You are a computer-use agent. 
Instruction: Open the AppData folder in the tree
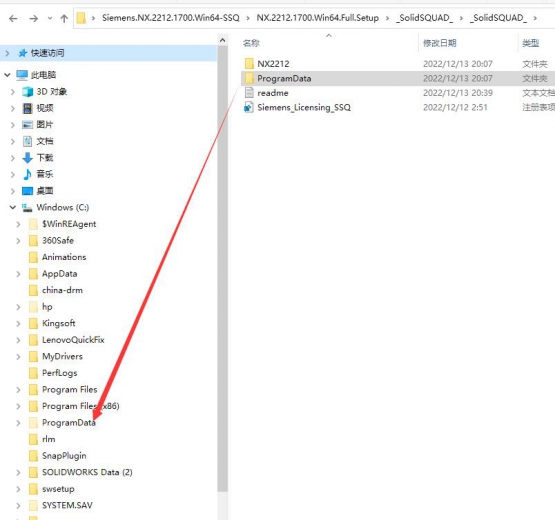click(x=59, y=274)
